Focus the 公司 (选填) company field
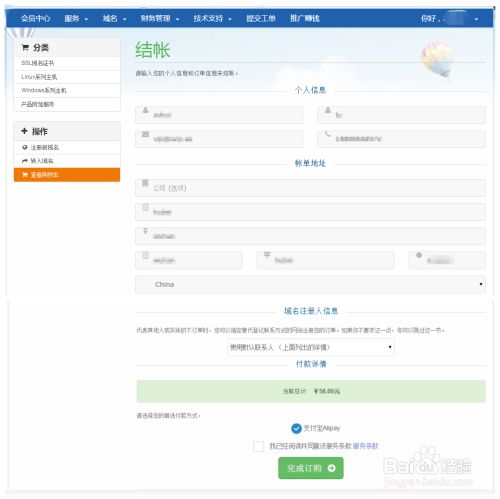500x499 pixels. [x=310, y=188]
